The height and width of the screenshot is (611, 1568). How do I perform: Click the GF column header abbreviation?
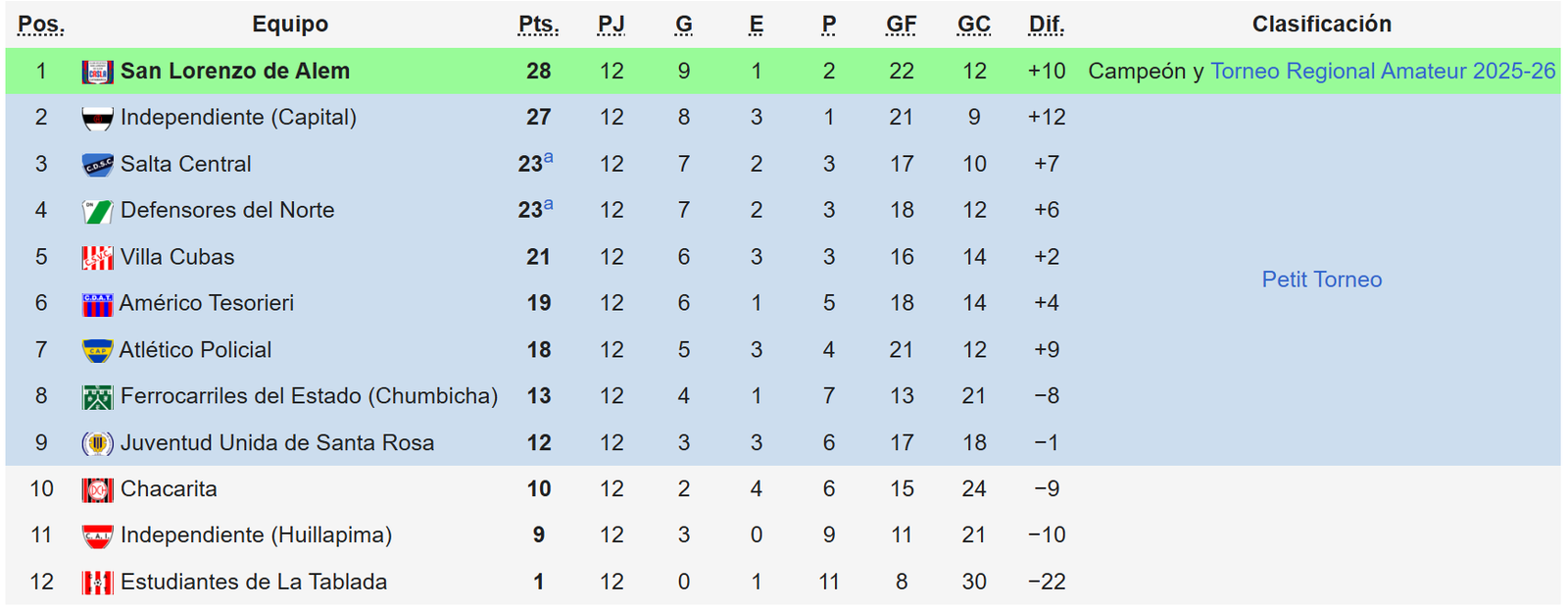pos(902,25)
